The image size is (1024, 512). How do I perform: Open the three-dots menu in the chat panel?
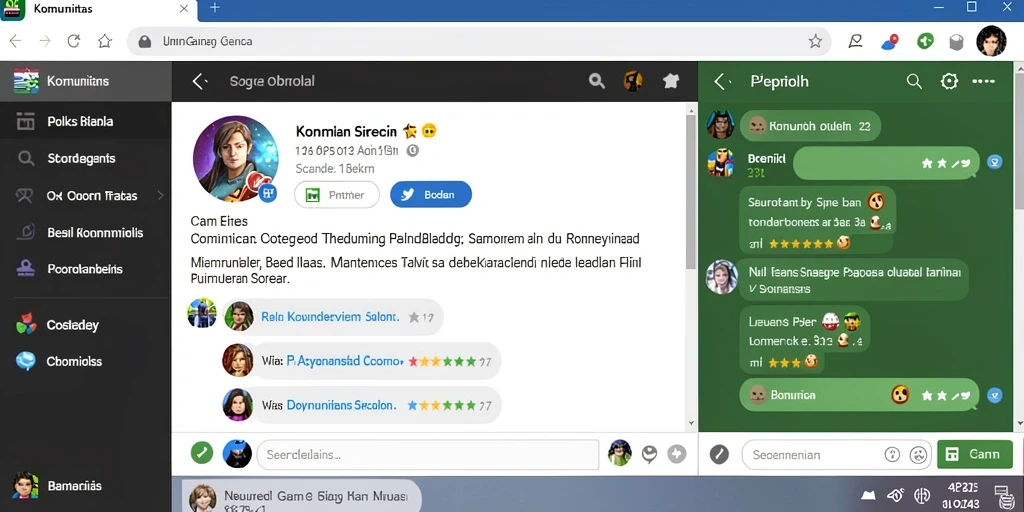(983, 81)
